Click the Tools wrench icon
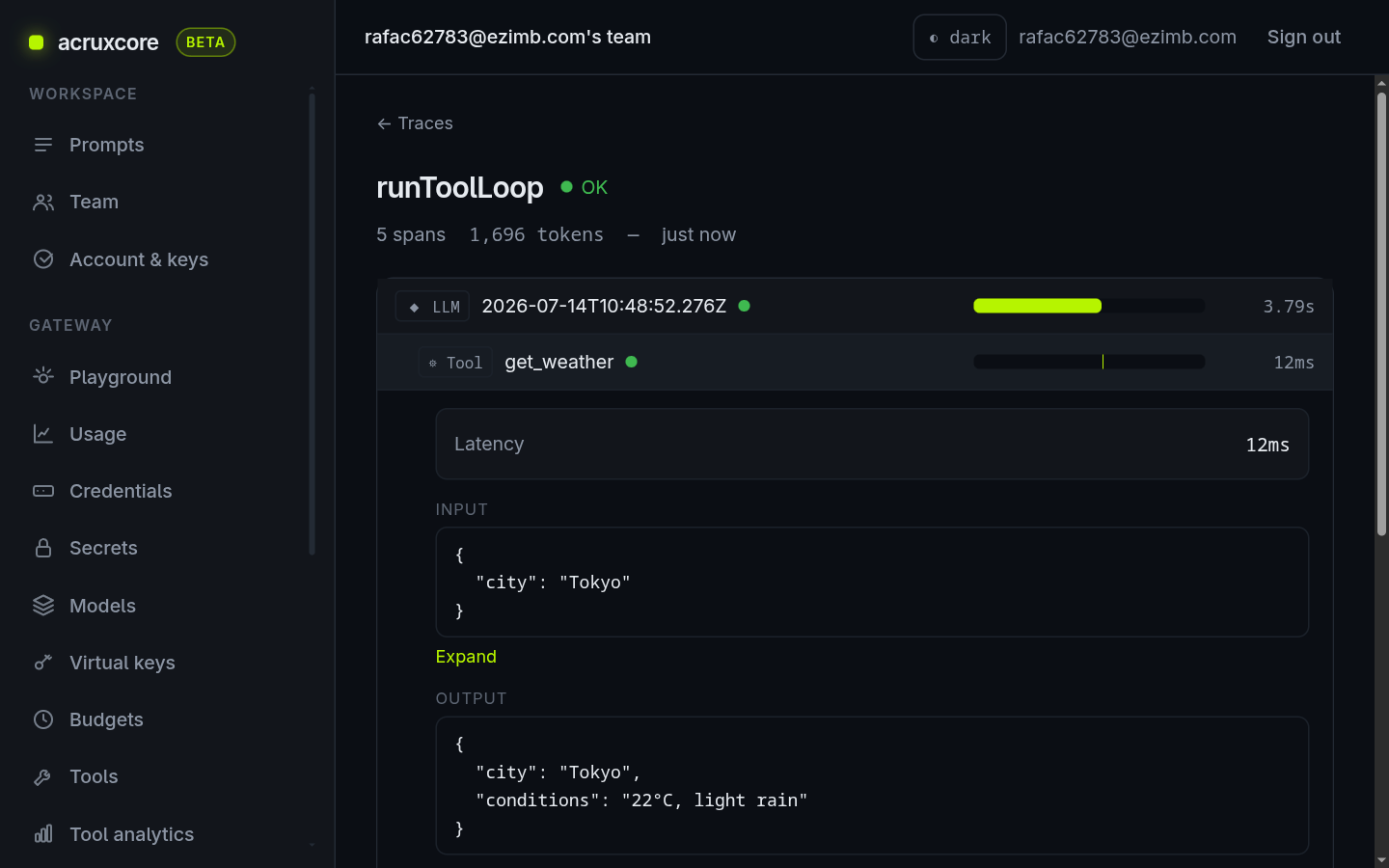This screenshot has width=1389, height=868. pyautogui.click(x=43, y=776)
